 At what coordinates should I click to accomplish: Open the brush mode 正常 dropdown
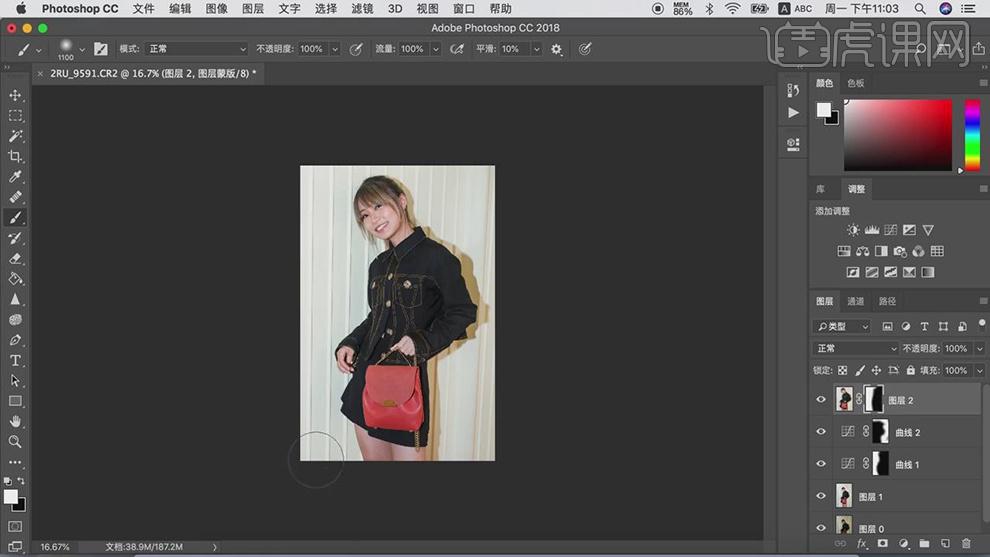pyautogui.click(x=196, y=49)
